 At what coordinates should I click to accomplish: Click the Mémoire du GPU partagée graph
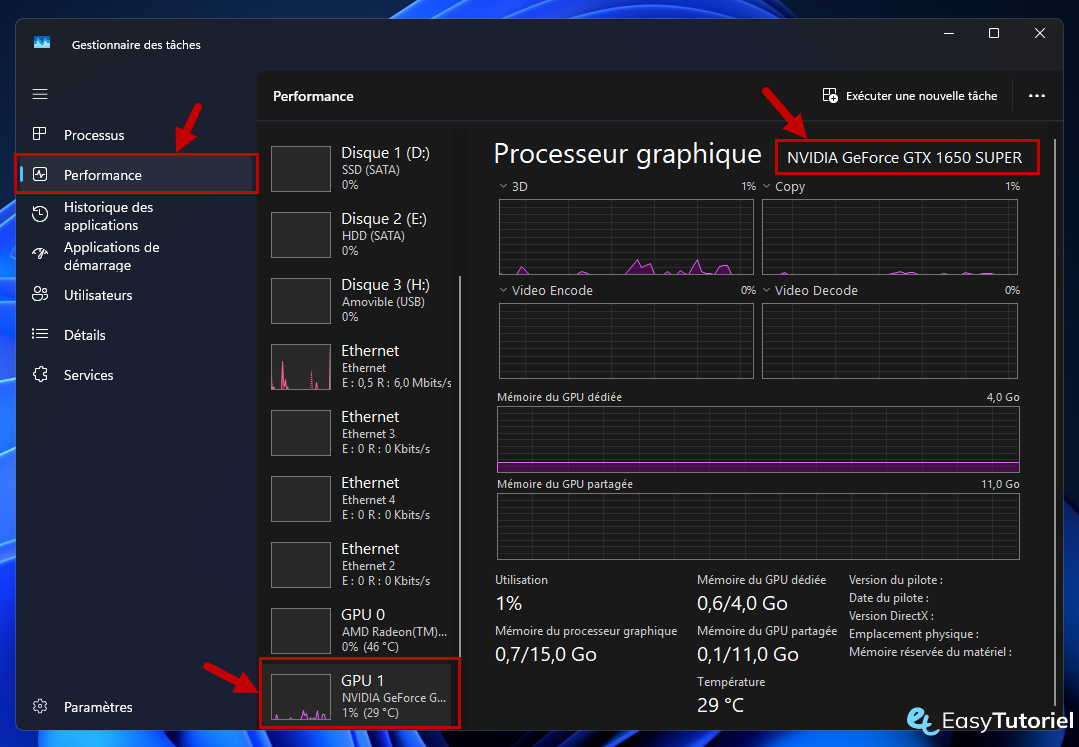(758, 526)
